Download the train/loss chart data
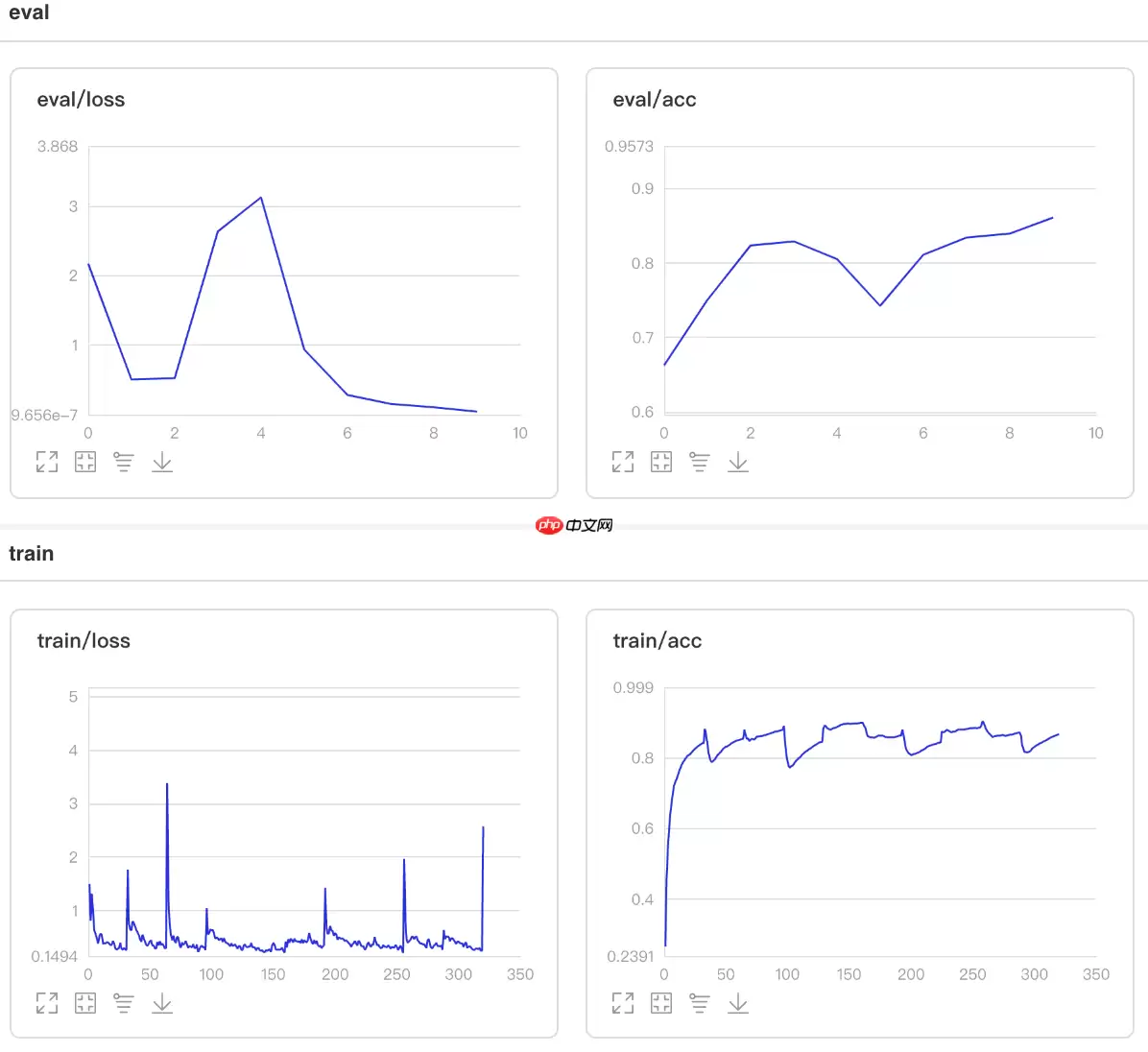1148x1052 pixels. click(162, 1003)
